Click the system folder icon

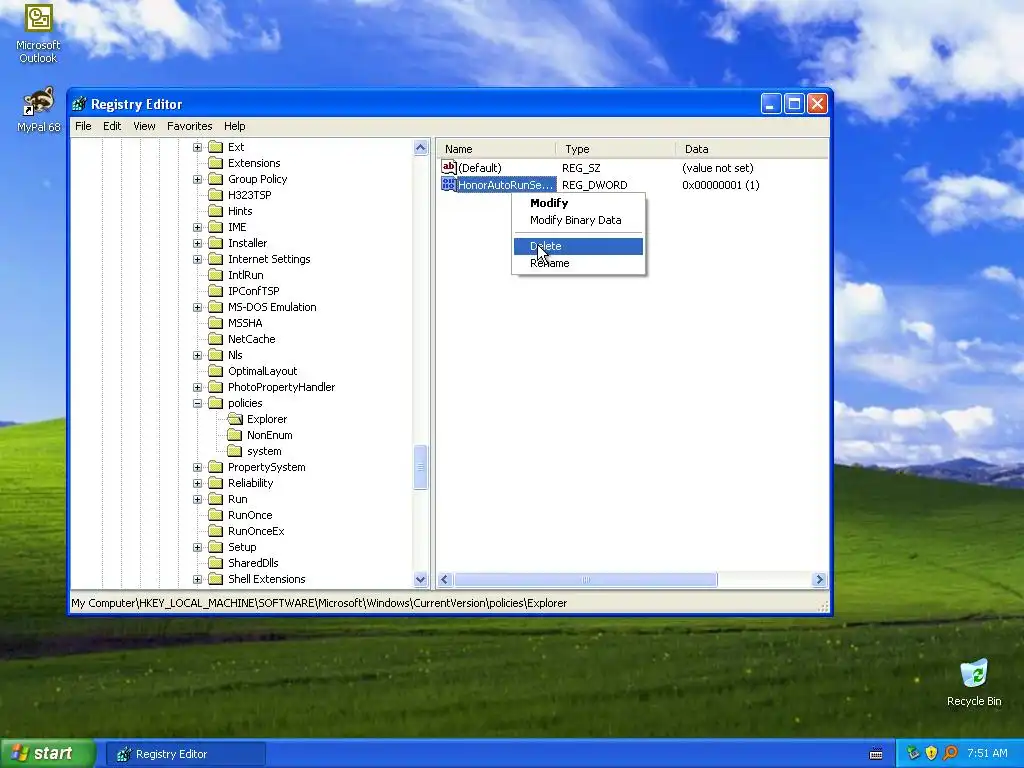tap(235, 451)
